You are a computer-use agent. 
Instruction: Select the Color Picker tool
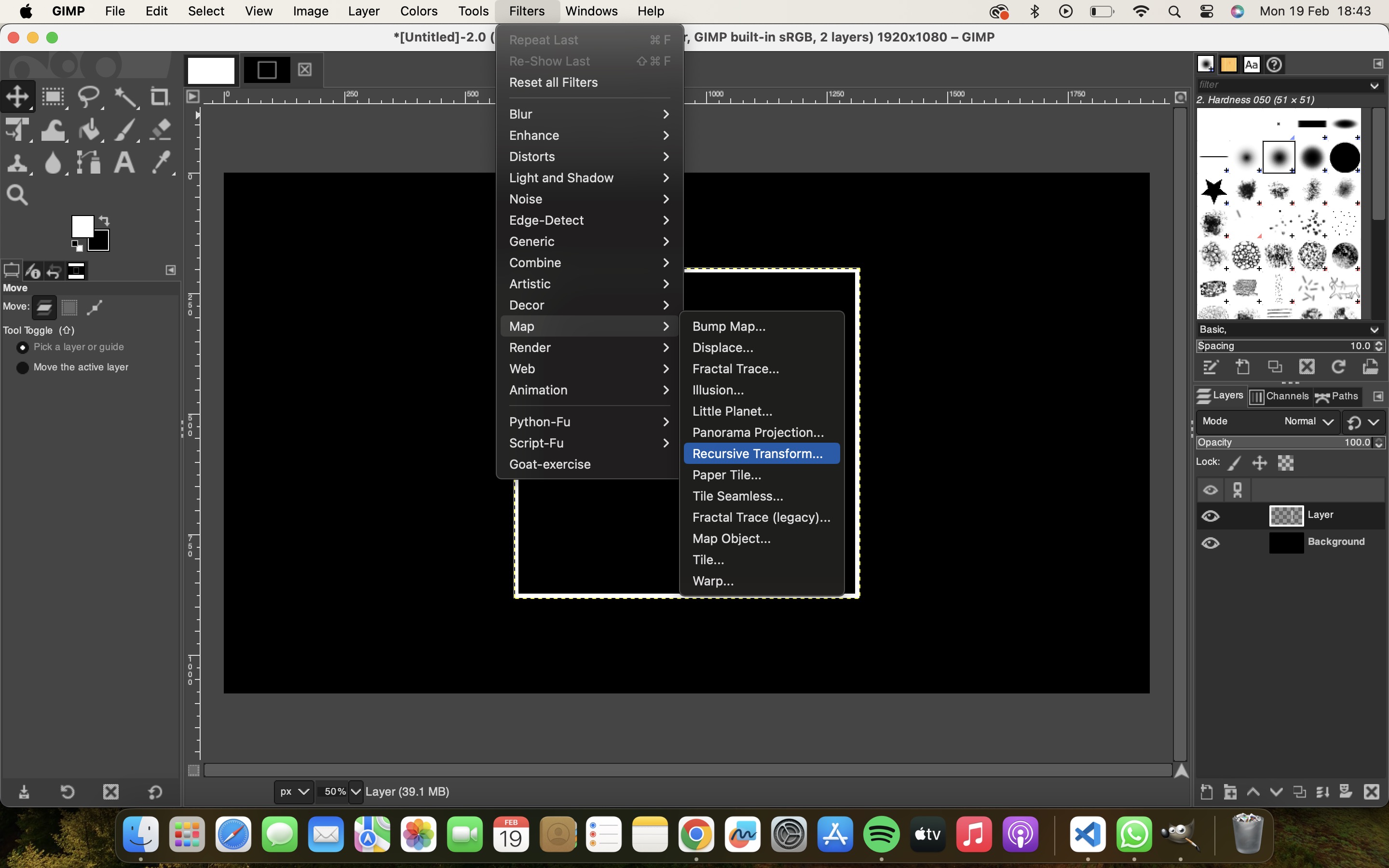click(161, 163)
